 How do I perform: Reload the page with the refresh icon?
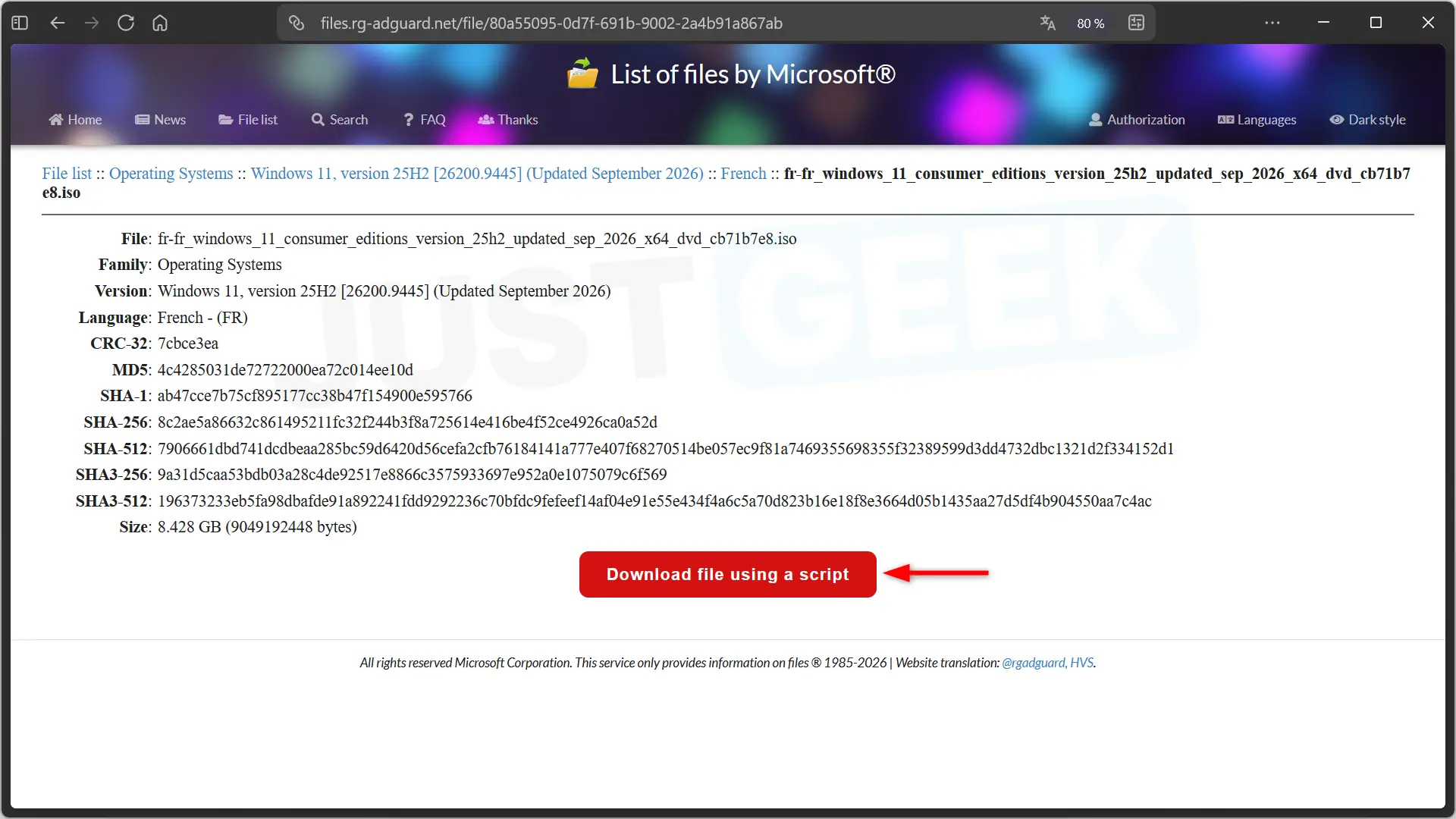tap(126, 23)
